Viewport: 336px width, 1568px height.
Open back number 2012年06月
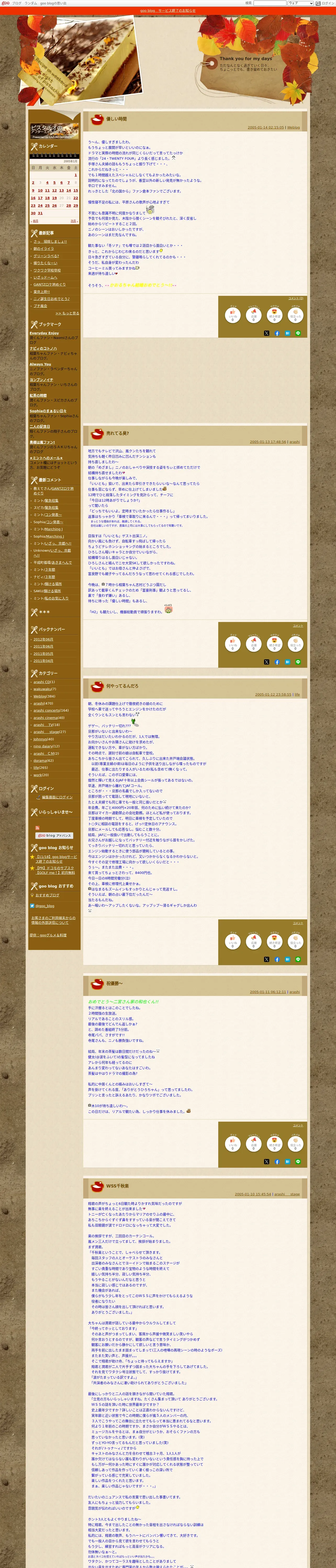[43, 639]
